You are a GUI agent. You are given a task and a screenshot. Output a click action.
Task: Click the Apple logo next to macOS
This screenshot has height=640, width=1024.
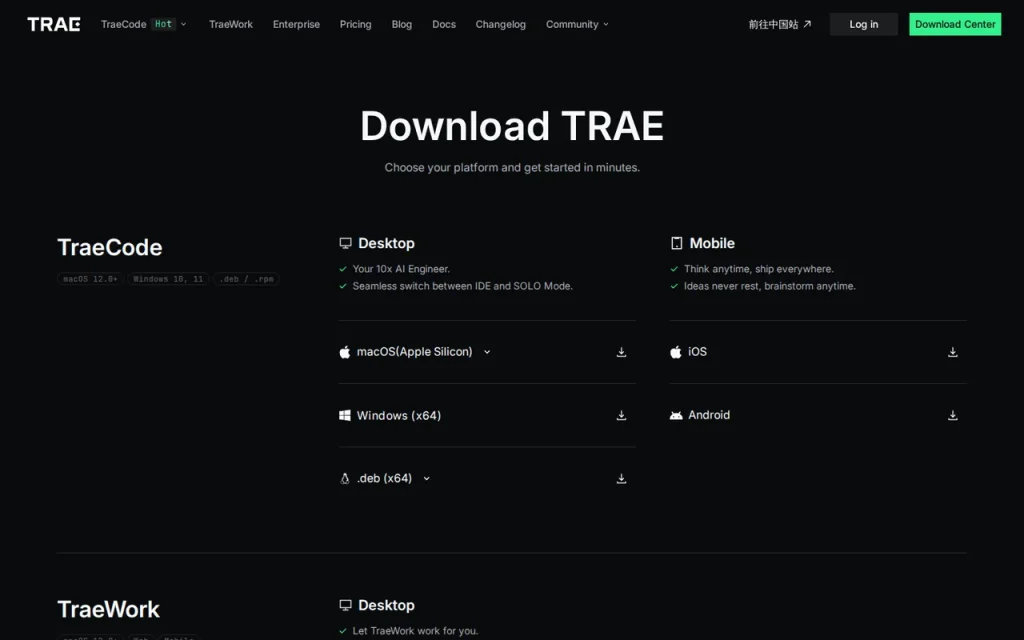point(345,352)
